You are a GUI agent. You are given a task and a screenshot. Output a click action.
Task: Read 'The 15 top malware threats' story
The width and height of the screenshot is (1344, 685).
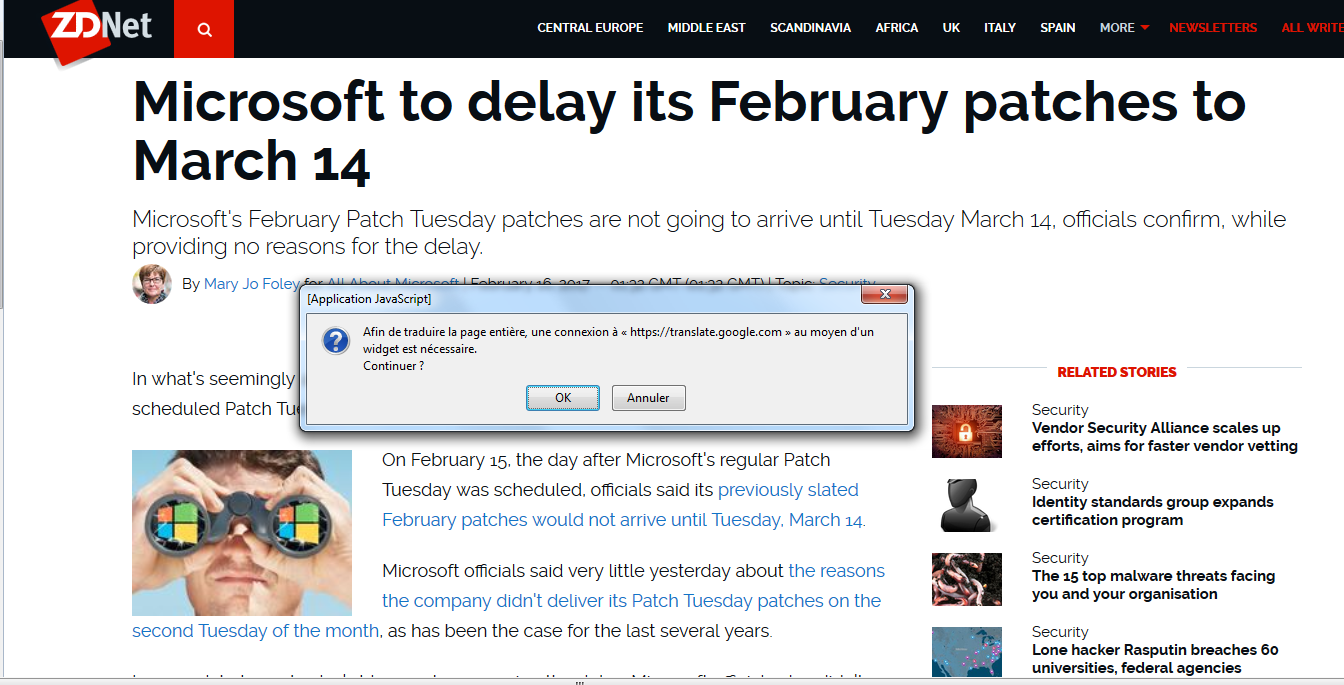pos(1153,585)
